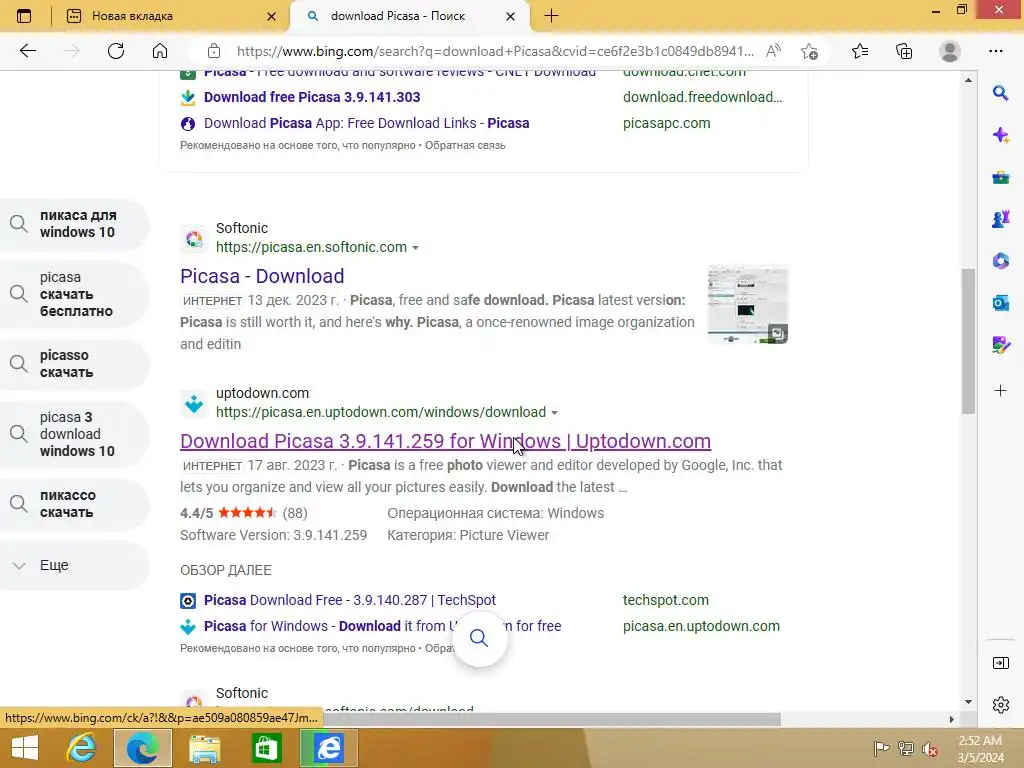Image resolution: width=1024 pixels, height=768 pixels.
Task: Open a new browser tab
Action: [551, 16]
